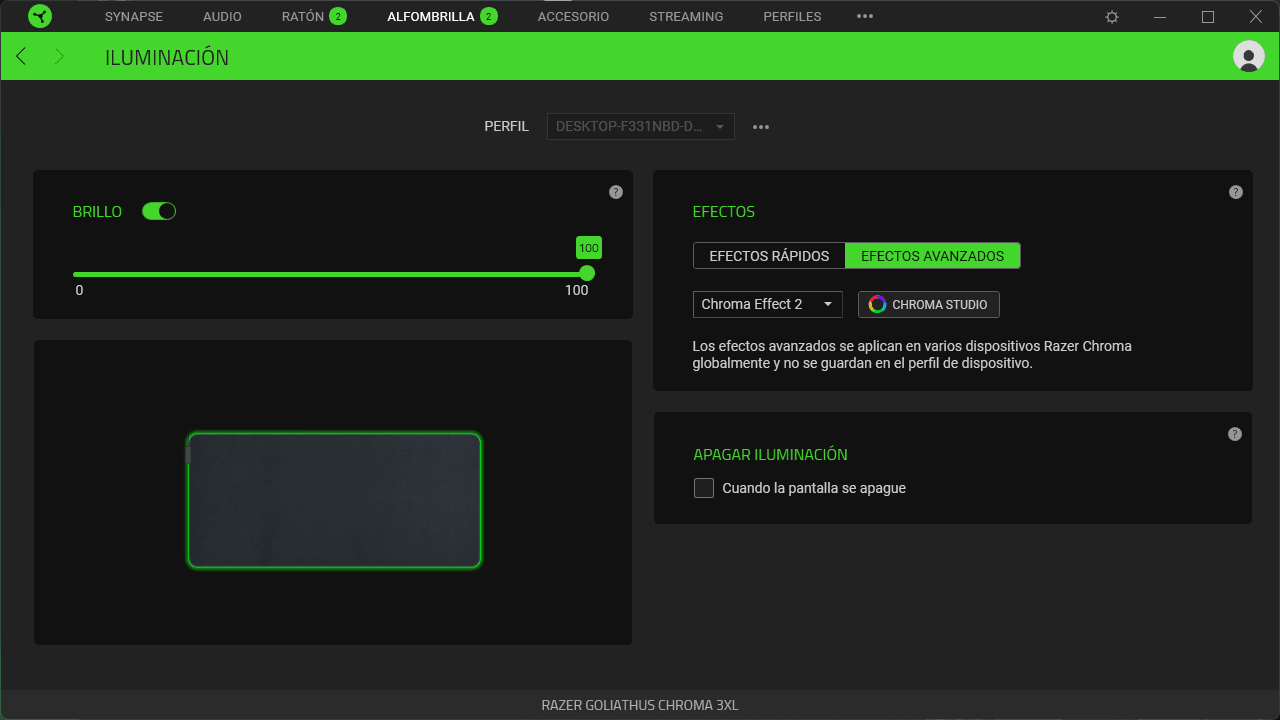The height and width of the screenshot is (720, 1280).
Task: Open the Streaming tab
Action: pyautogui.click(x=686, y=16)
